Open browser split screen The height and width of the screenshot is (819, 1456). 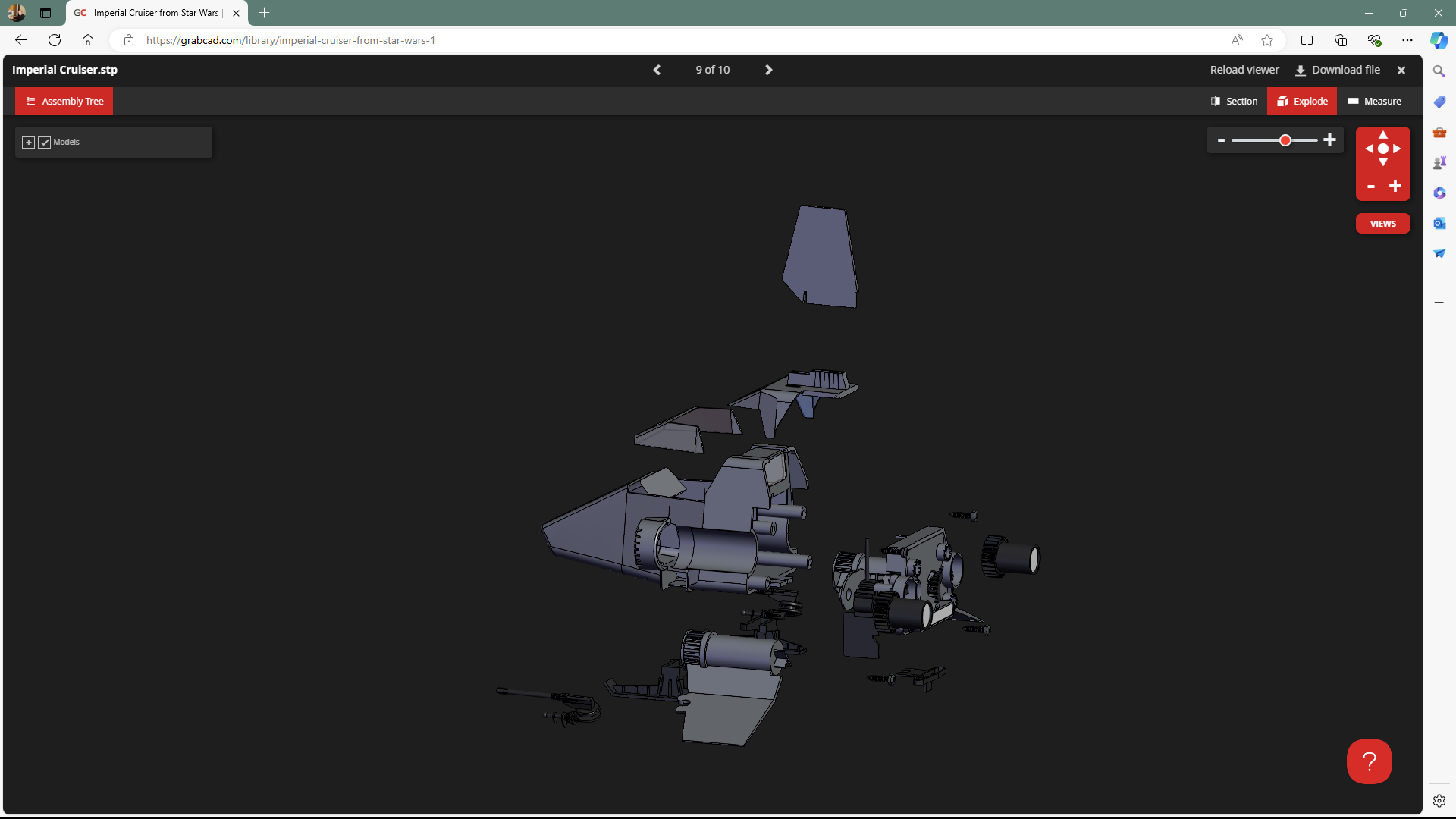(x=1307, y=40)
